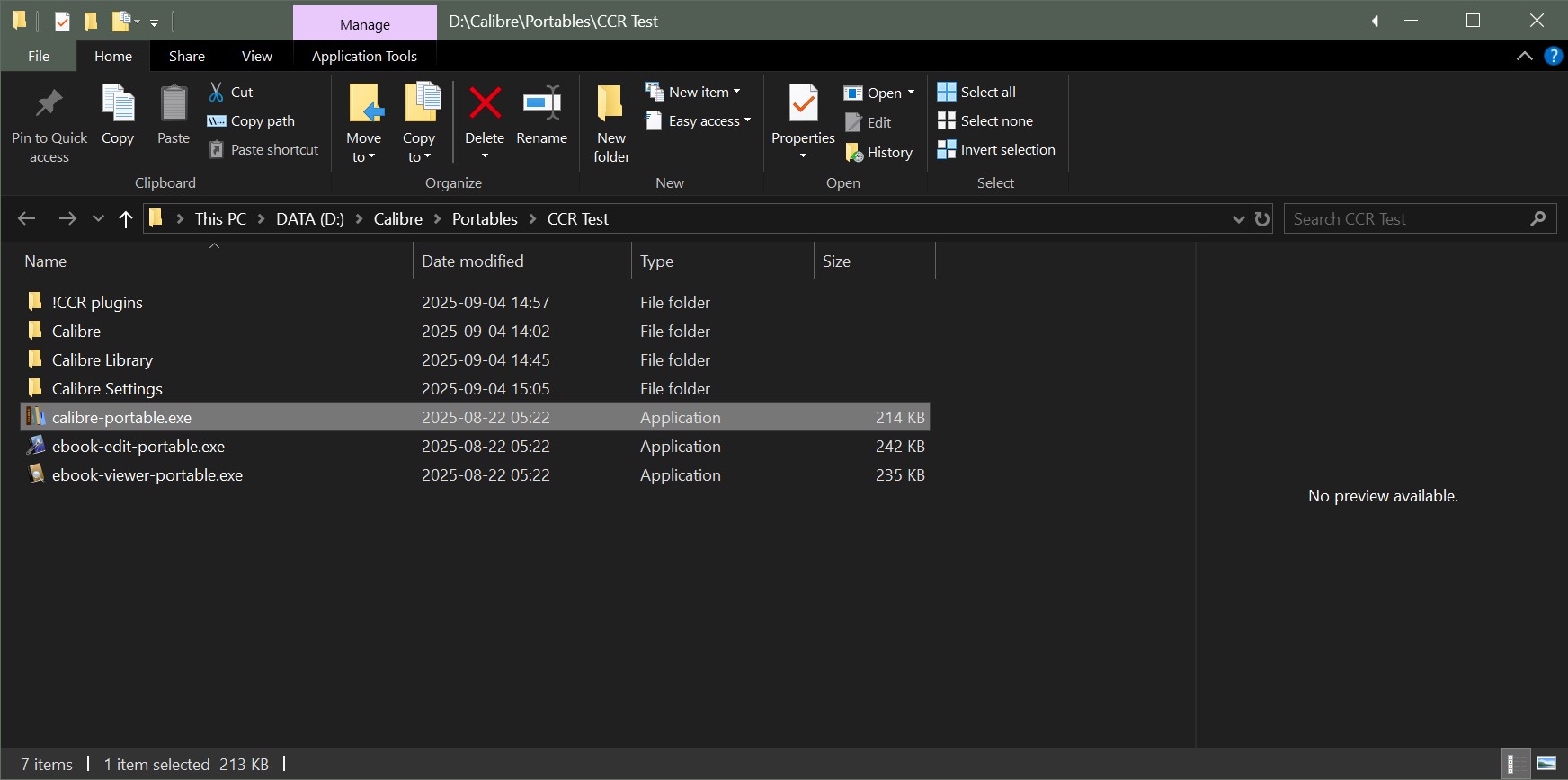
Task: Click the ebook-edit-portable.exe file icon
Action: [36, 446]
